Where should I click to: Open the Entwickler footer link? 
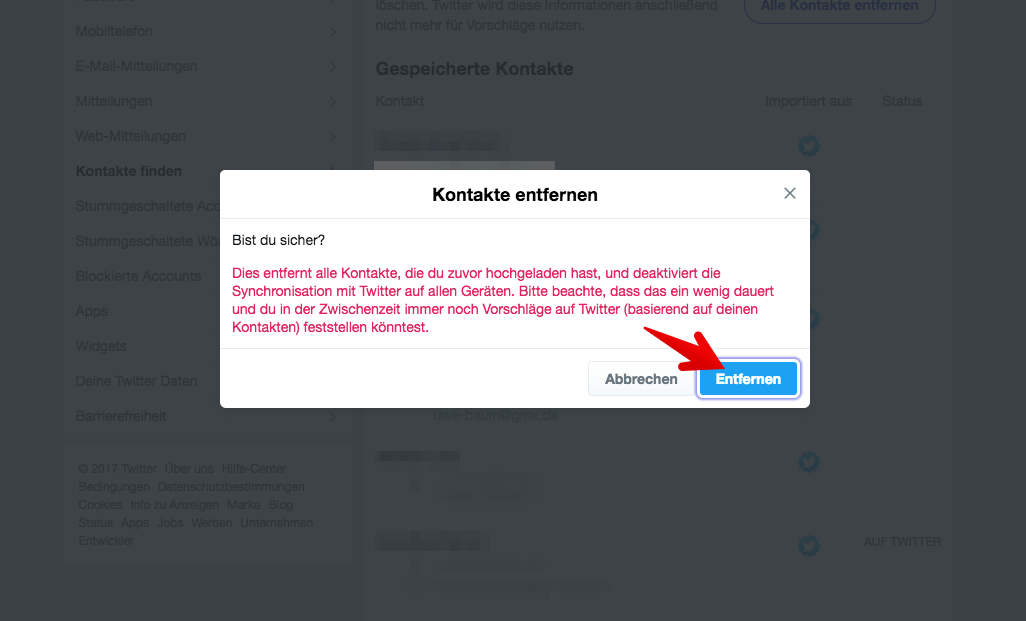(106, 541)
